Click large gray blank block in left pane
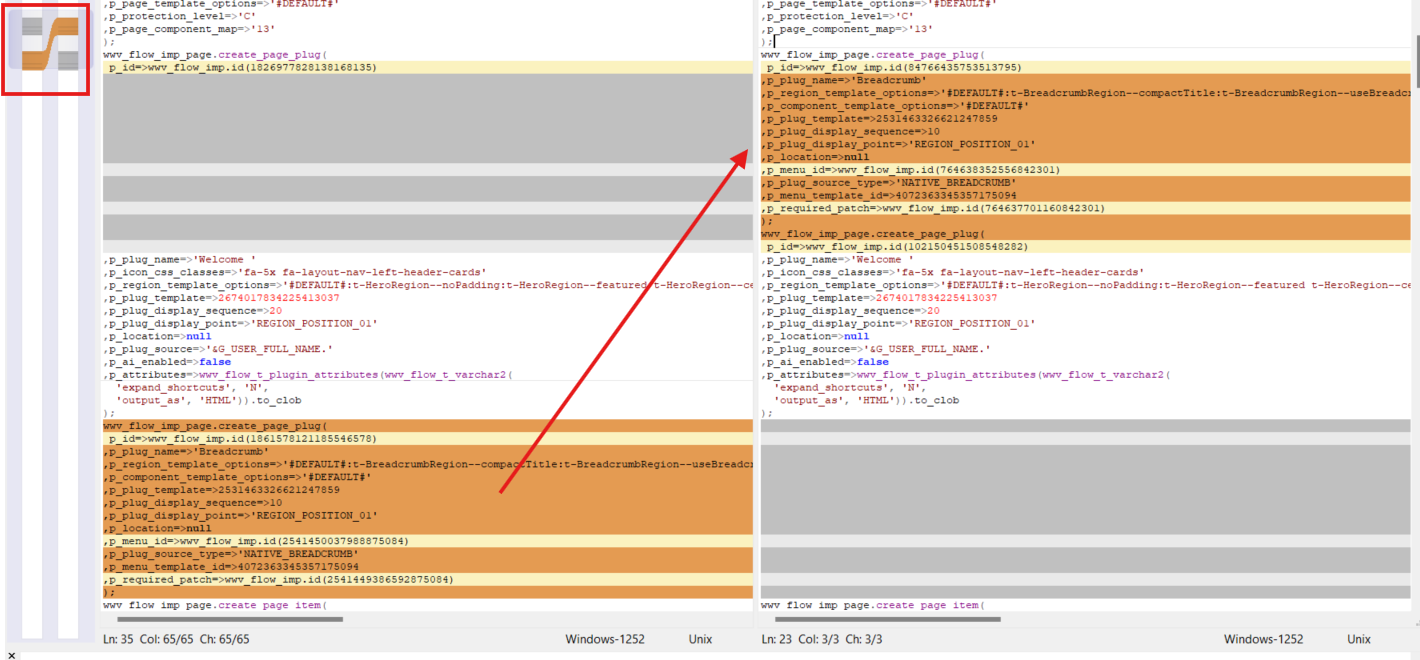Viewport: 1420px width, 660px height. tap(427, 120)
